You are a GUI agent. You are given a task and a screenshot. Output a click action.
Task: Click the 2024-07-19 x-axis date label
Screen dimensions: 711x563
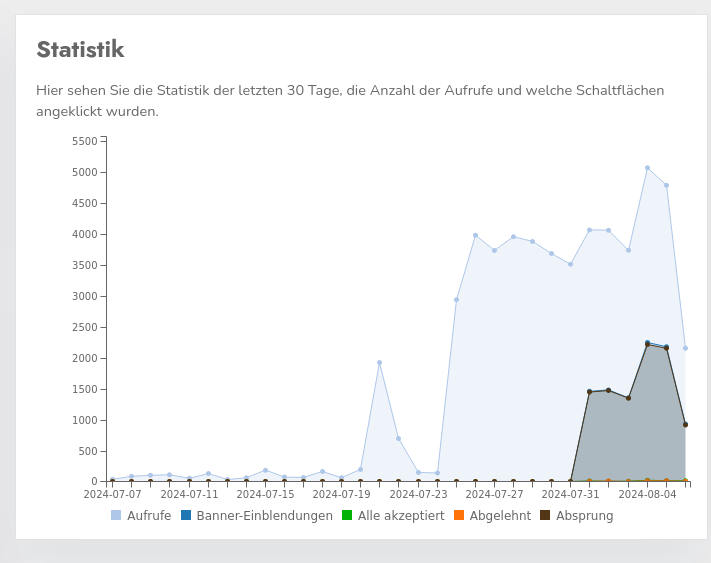tap(341, 494)
